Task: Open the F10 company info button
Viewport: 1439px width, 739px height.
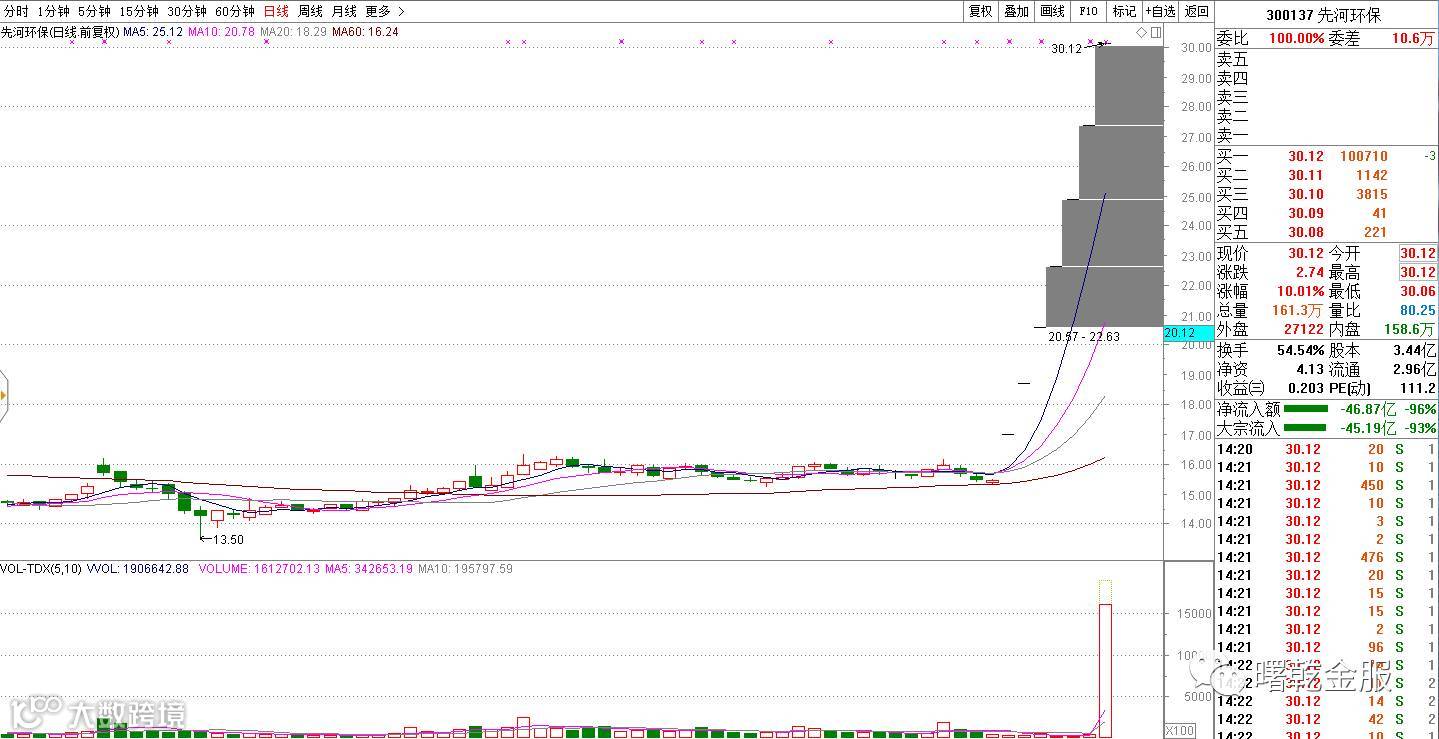Action: pos(1088,11)
